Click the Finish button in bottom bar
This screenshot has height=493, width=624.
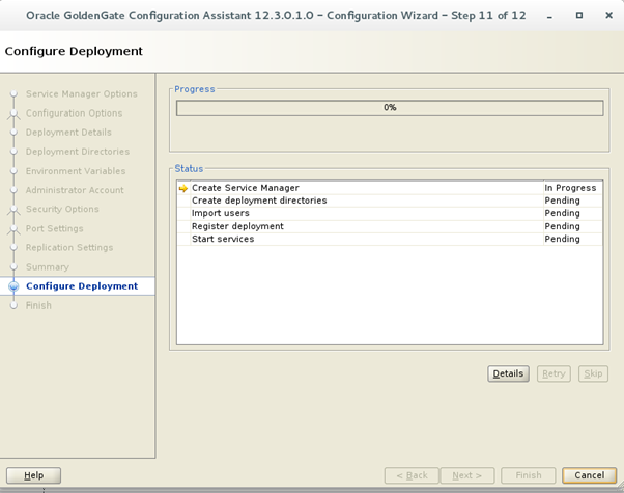pos(528,475)
